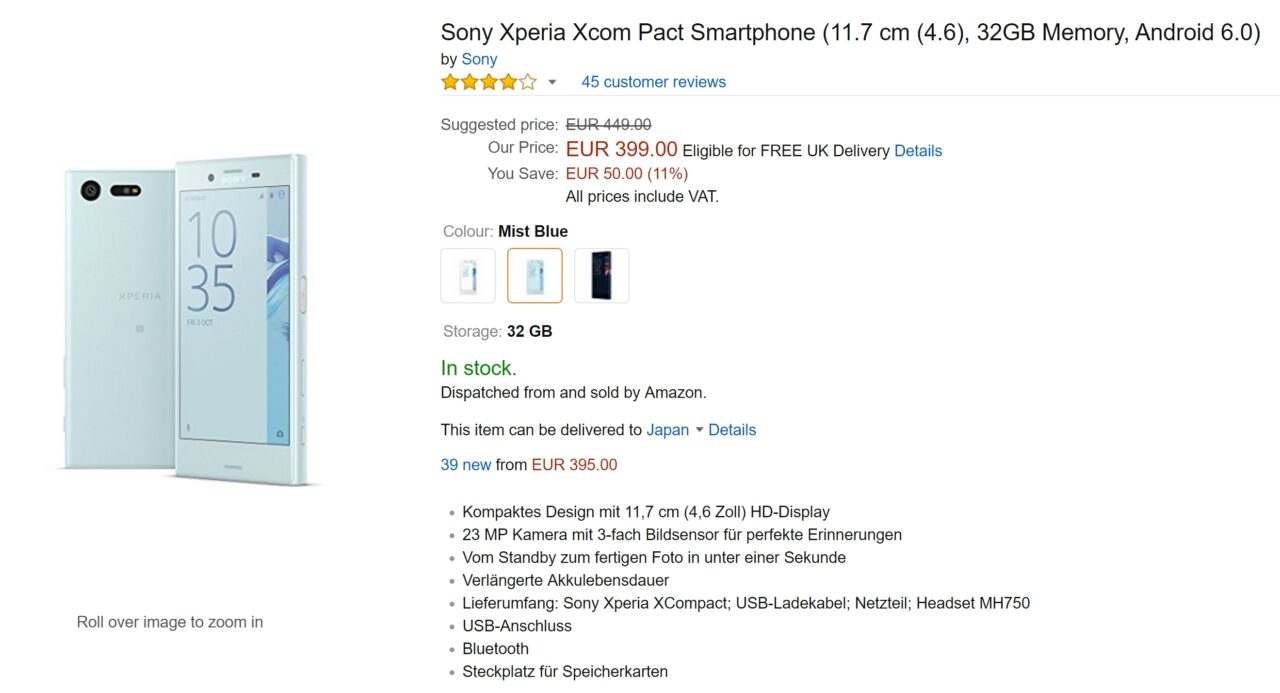Click the product title heading

pyautogui.click(x=850, y=32)
